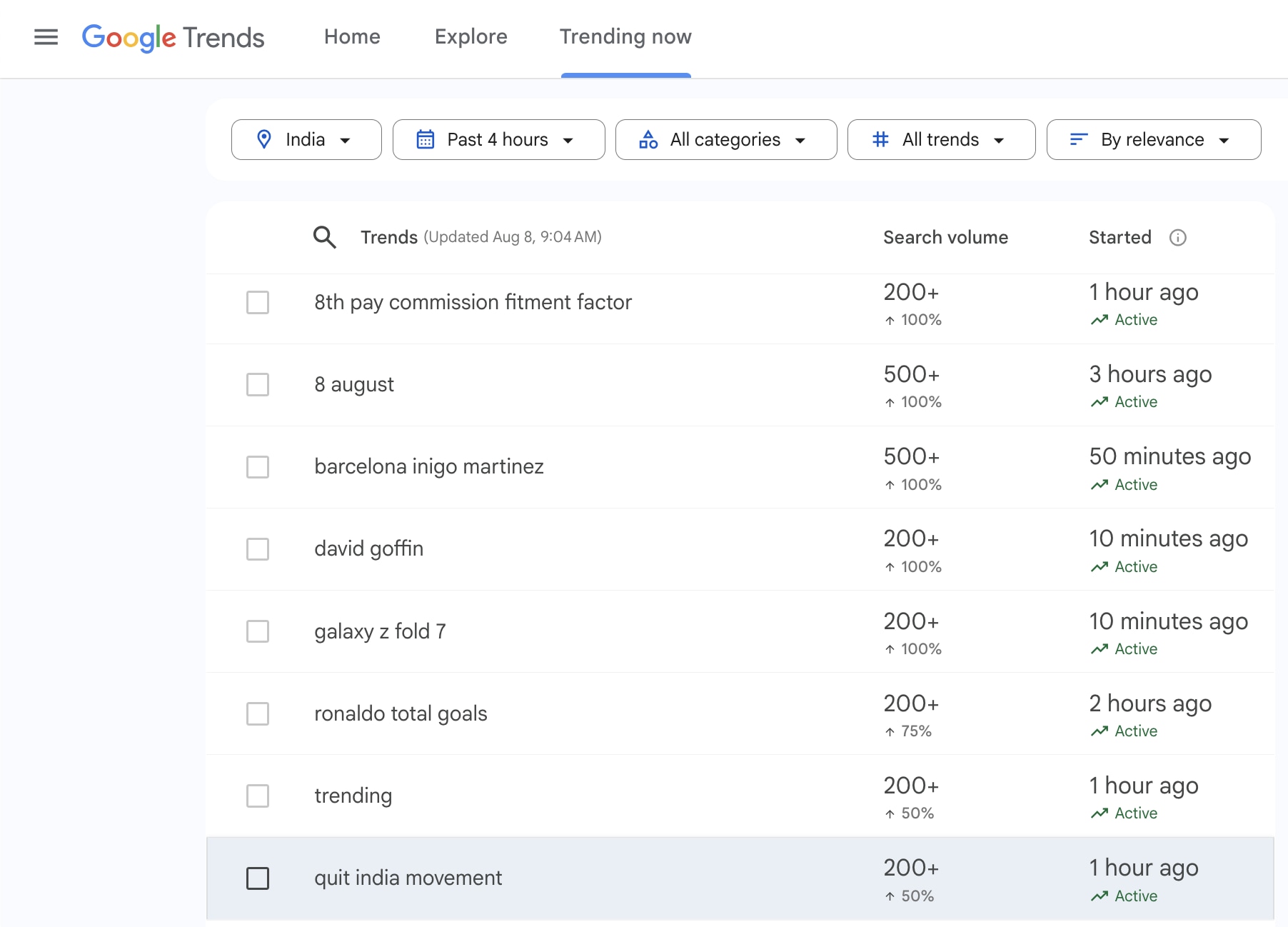Click the search magnifier icon beside Trends
Viewport: 1288px width, 927px height.
click(325, 237)
